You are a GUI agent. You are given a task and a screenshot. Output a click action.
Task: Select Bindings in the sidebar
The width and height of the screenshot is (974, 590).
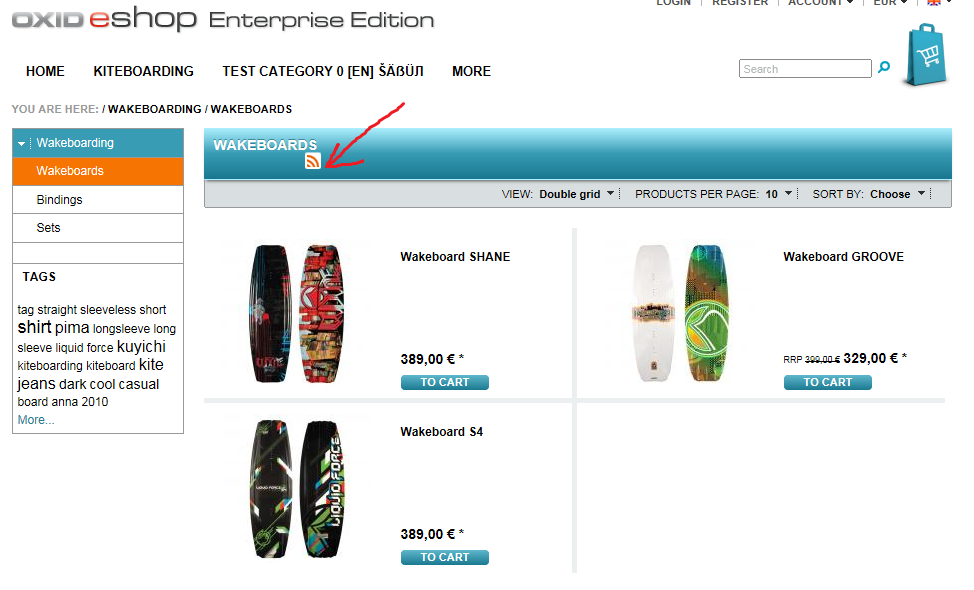coord(60,200)
